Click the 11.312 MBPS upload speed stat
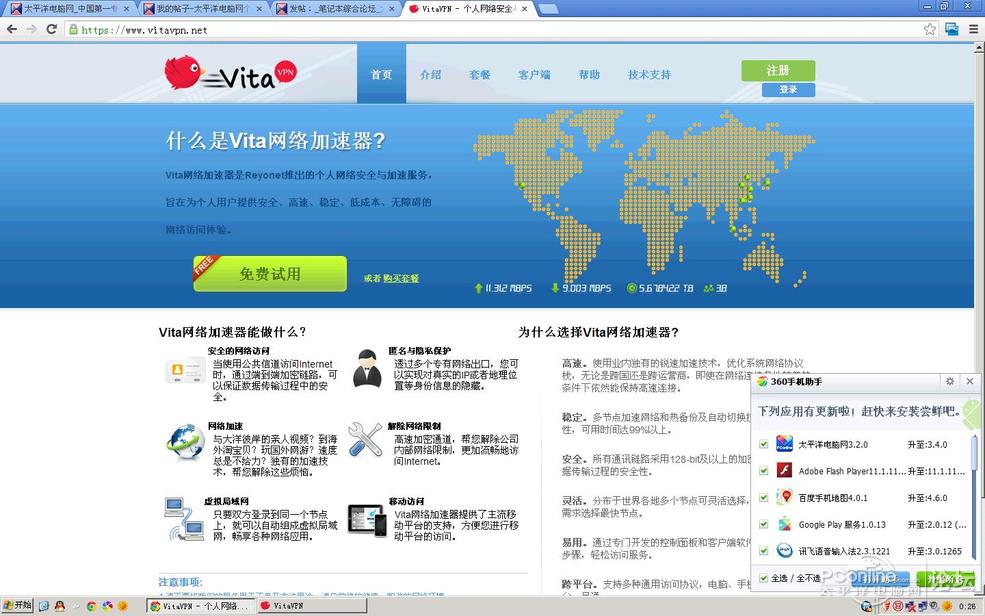985x616 pixels. (x=503, y=288)
